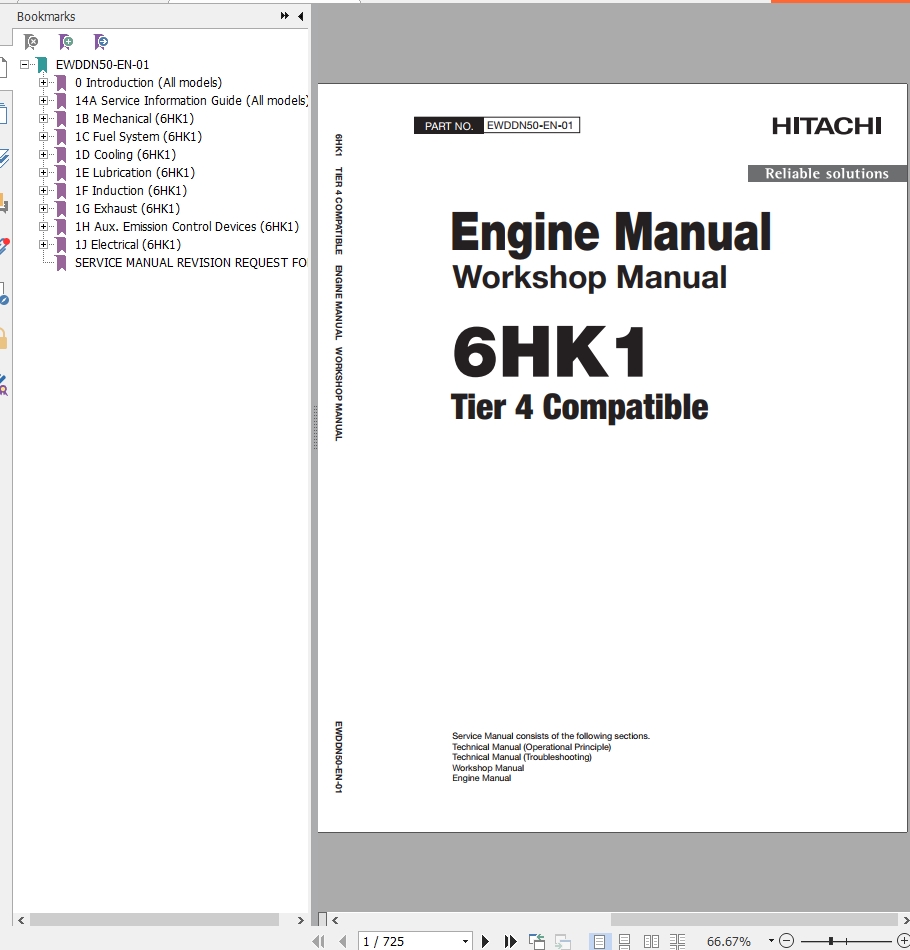Expand the 1B Mechanical bookmark

(44, 119)
